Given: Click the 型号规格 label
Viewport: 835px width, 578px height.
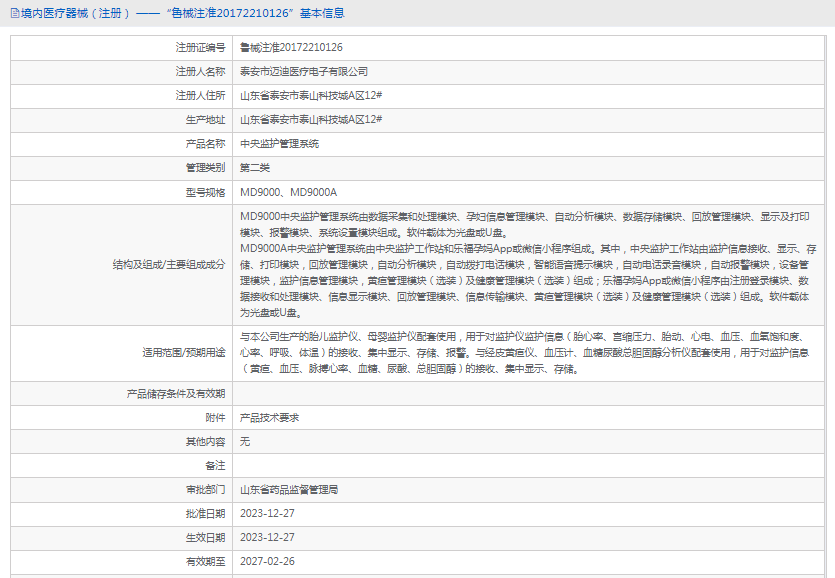Looking at the screenshot, I should [206, 192].
